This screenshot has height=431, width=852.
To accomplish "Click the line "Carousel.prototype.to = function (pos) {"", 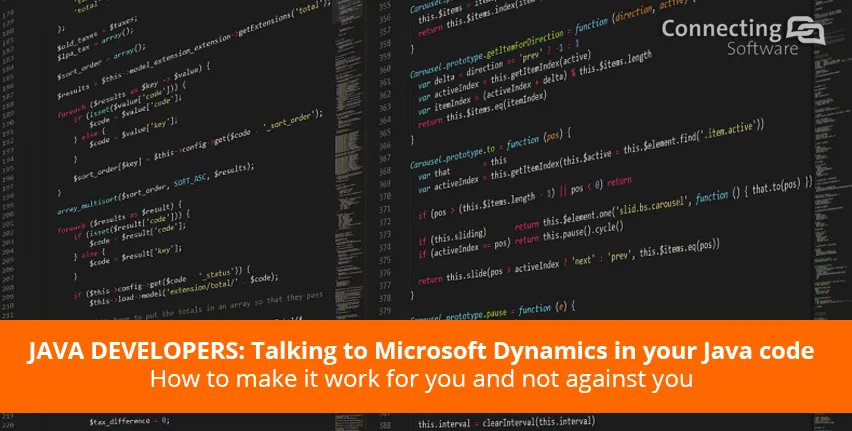I will point(490,148).
